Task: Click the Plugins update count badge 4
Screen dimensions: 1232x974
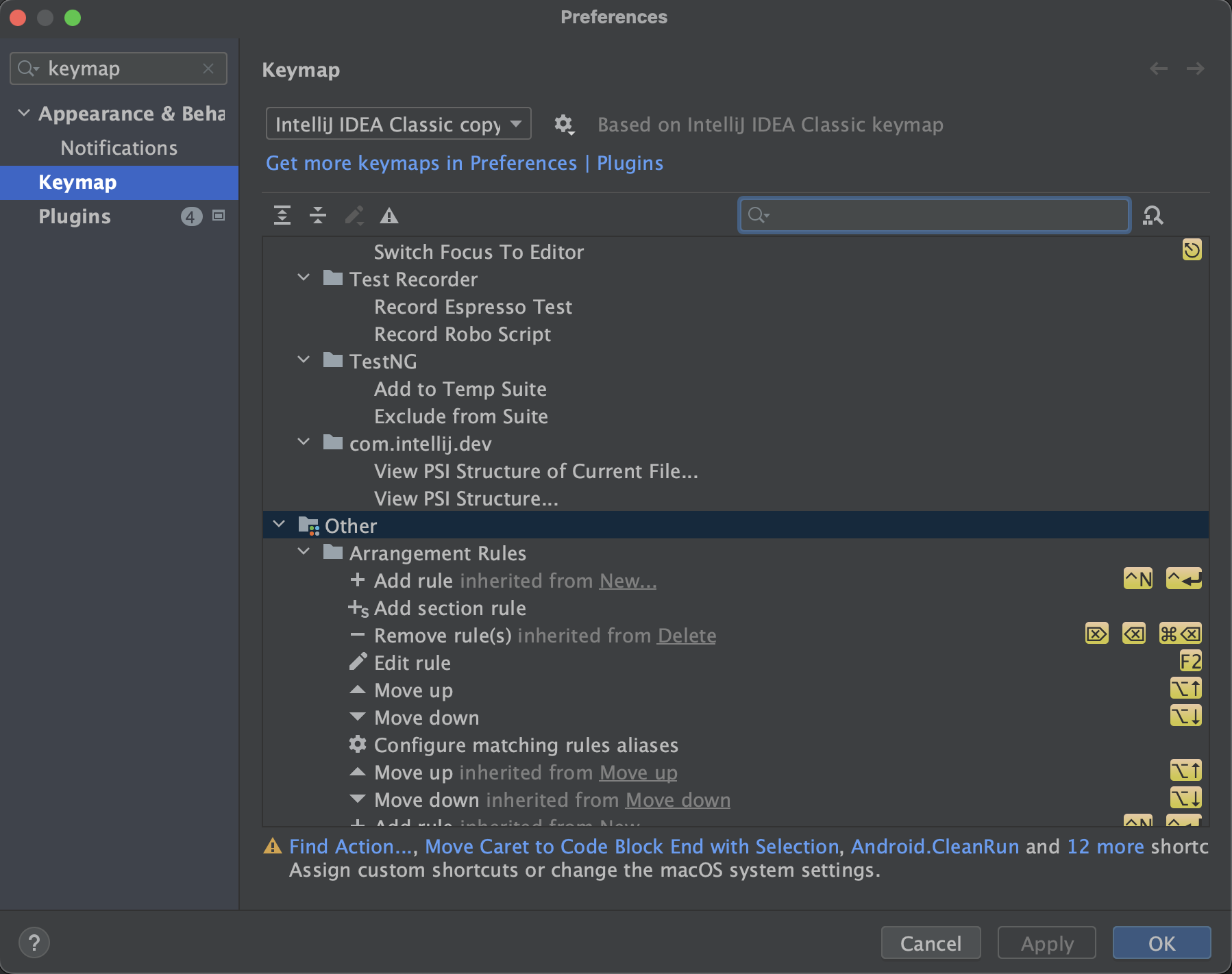Action: click(191, 216)
